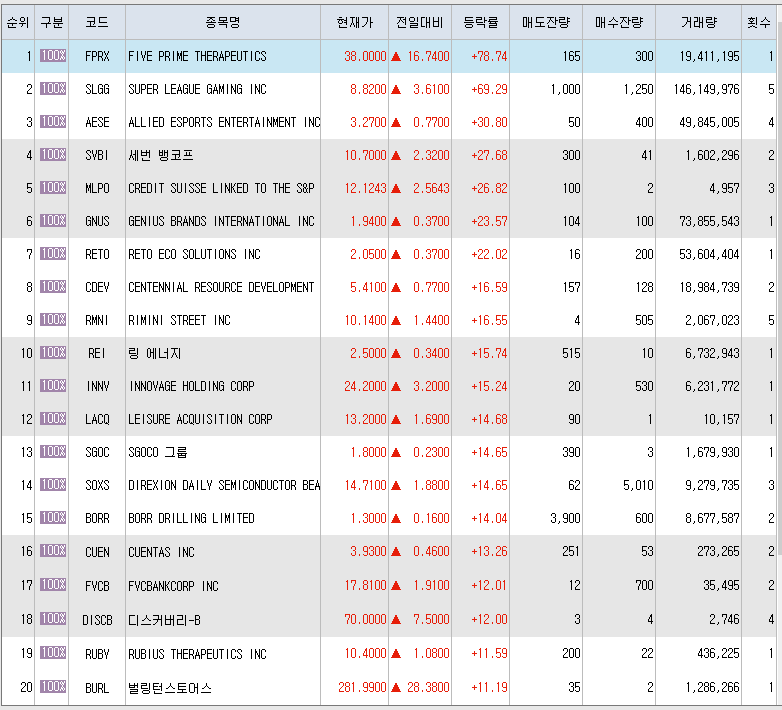Click the FPRX ticker code
Viewport: 782px width, 710px height.
pos(97,56)
